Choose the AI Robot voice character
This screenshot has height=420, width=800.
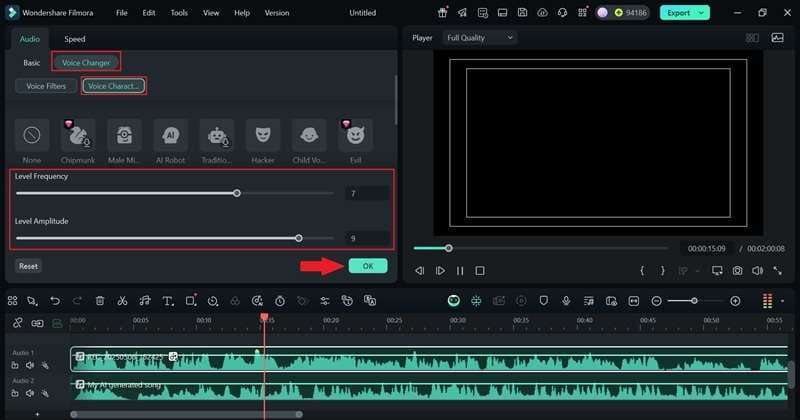click(170, 136)
